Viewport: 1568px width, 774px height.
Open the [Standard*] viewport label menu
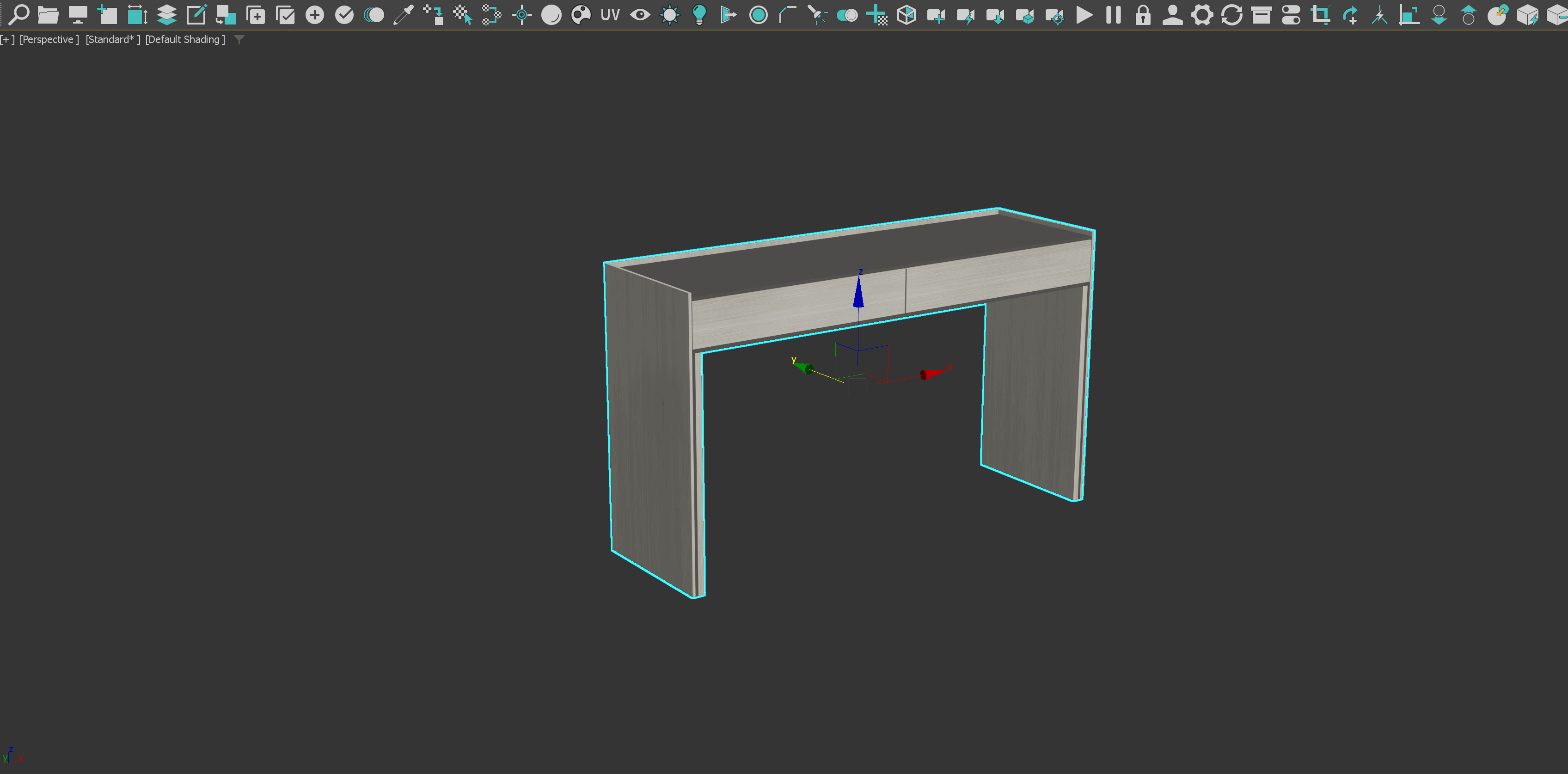pyautogui.click(x=113, y=40)
